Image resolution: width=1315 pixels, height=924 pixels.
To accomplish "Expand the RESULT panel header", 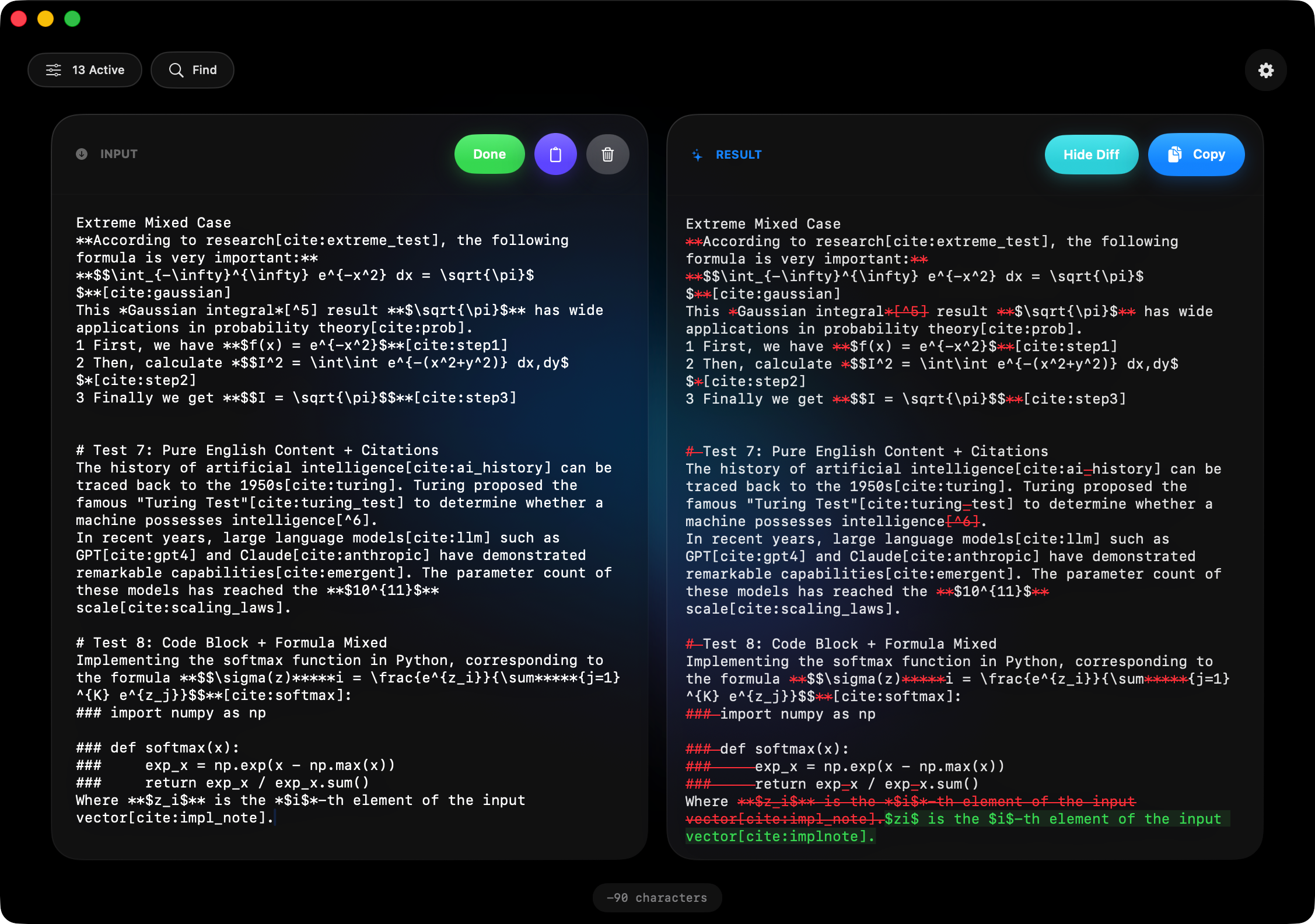I will click(x=739, y=154).
